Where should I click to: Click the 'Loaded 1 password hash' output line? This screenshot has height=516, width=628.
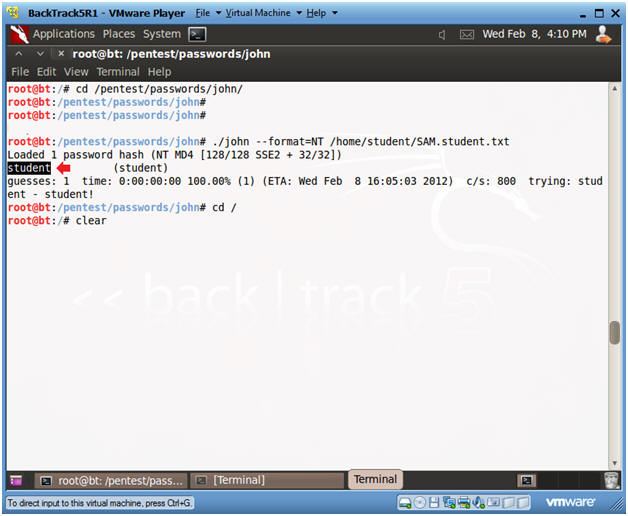click(174, 155)
